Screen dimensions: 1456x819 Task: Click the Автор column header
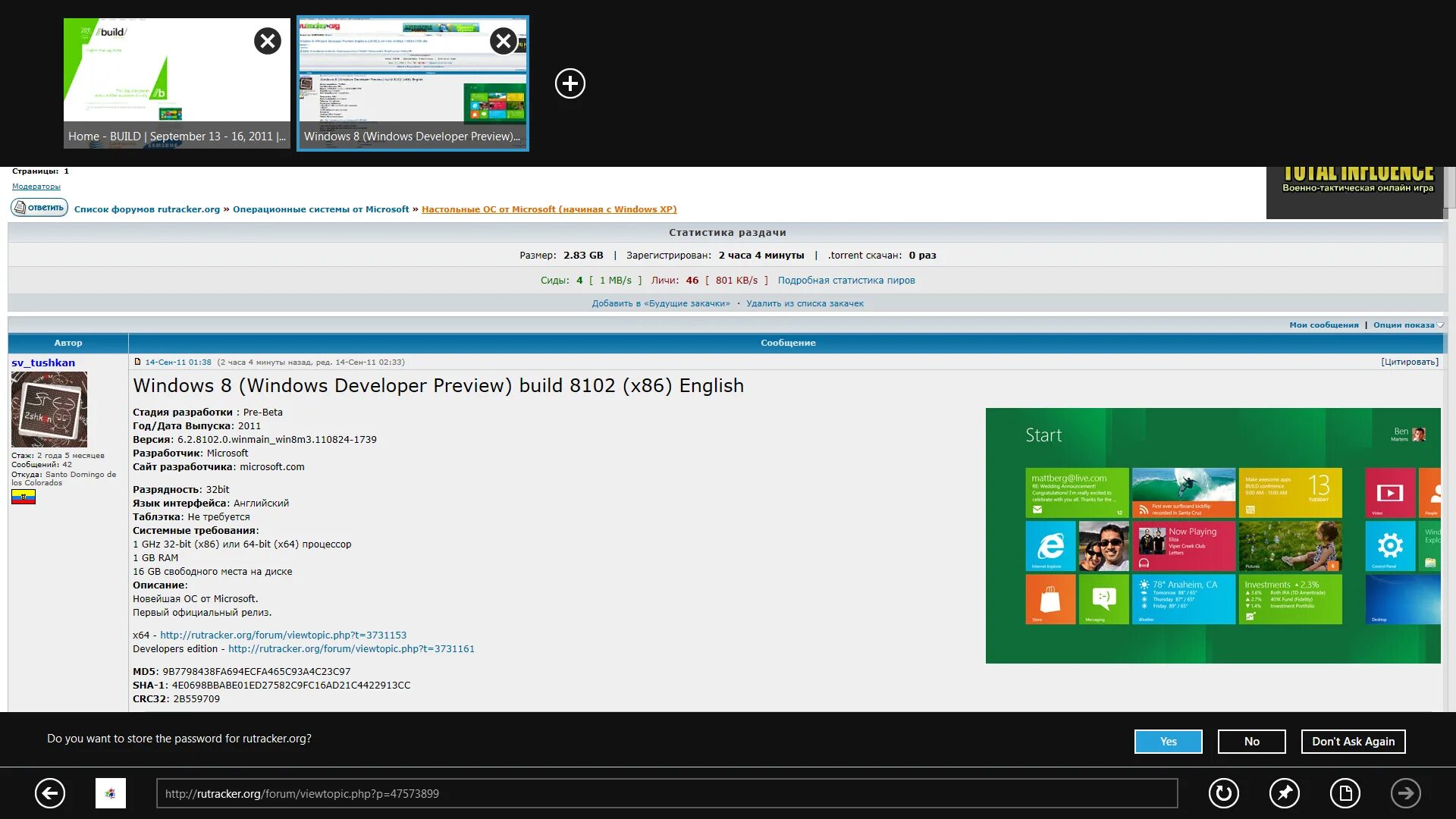pyautogui.click(x=68, y=343)
